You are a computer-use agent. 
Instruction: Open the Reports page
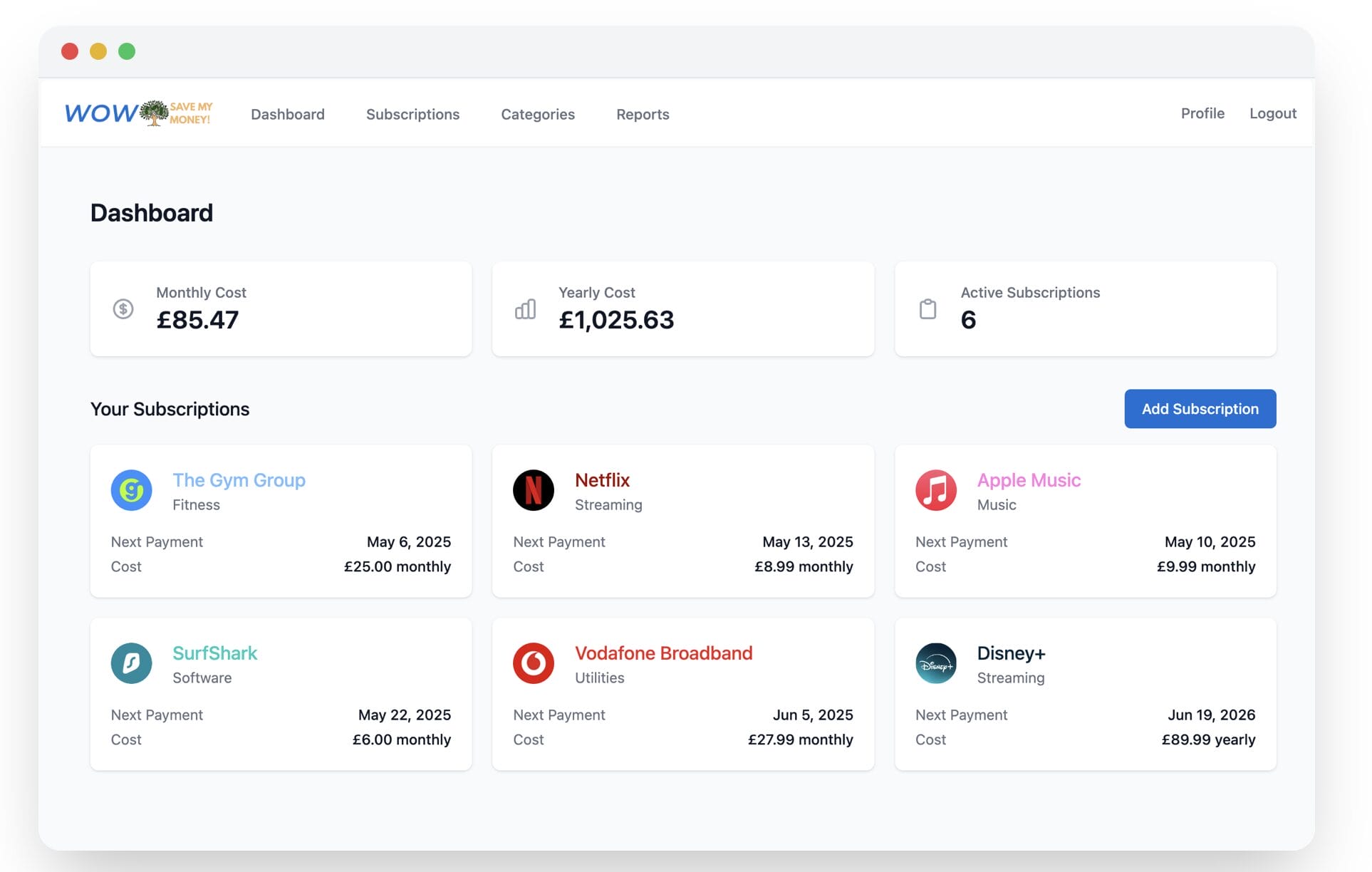(x=642, y=114)
